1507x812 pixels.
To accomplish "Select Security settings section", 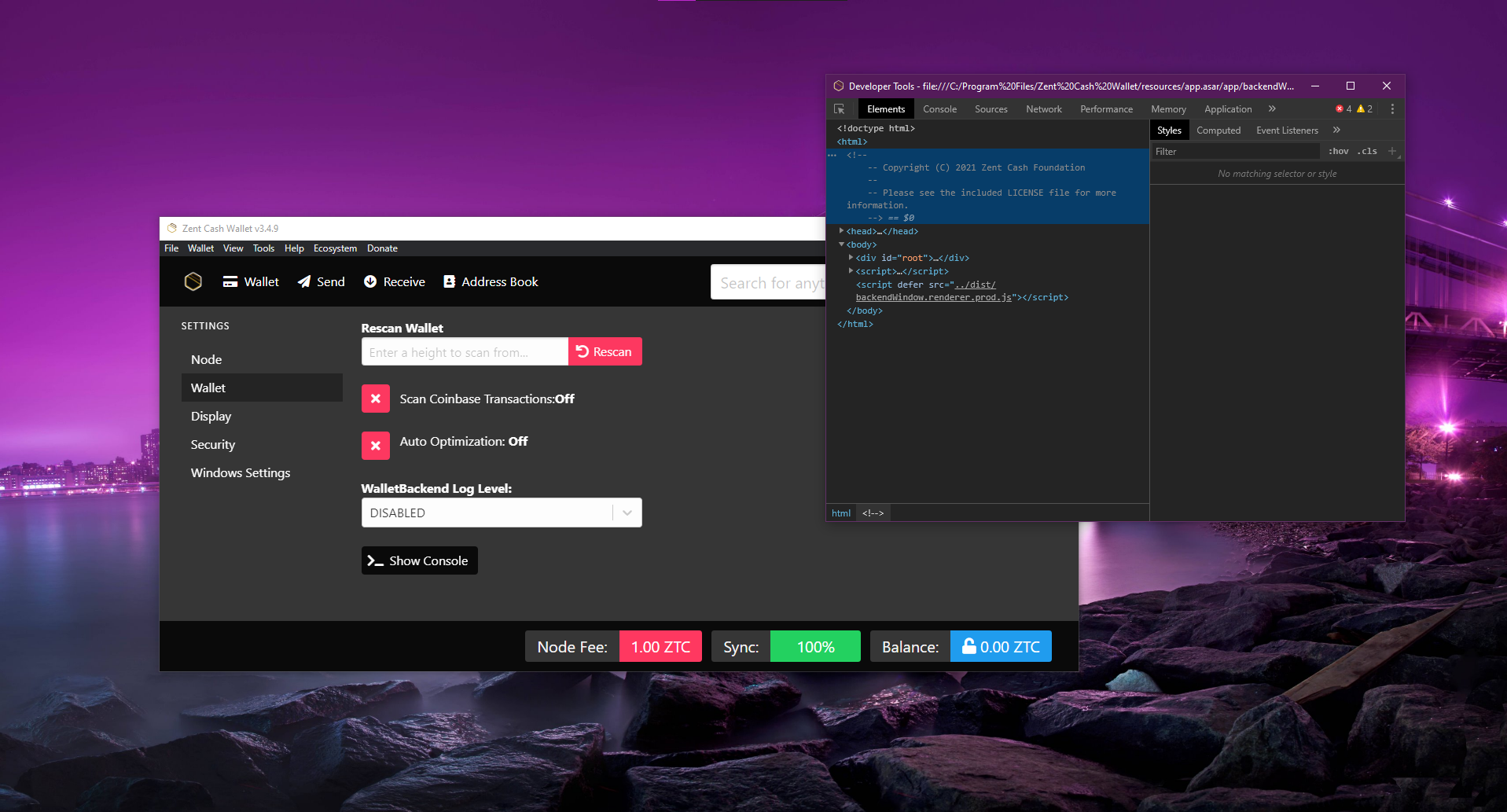I will (262, 444).
